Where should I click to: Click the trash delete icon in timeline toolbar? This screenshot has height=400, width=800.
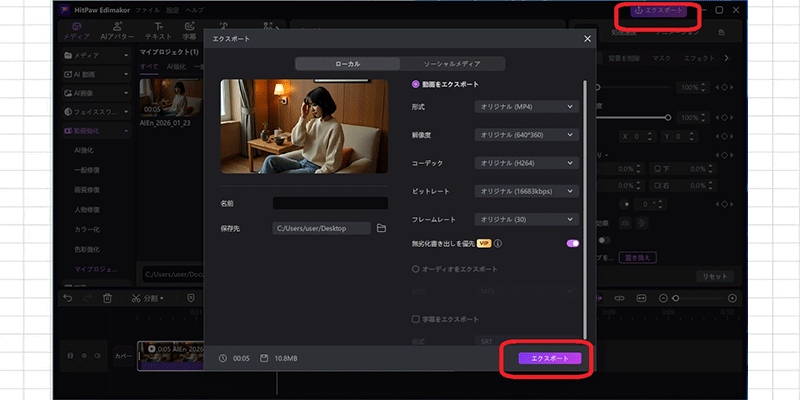tap(107, 298)
